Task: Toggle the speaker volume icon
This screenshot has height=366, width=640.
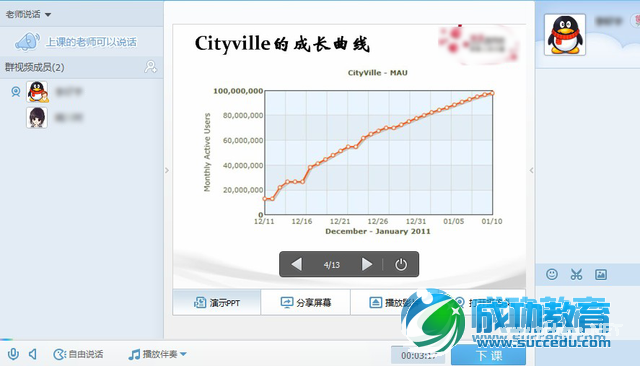Action: click(x=33, y=354)
